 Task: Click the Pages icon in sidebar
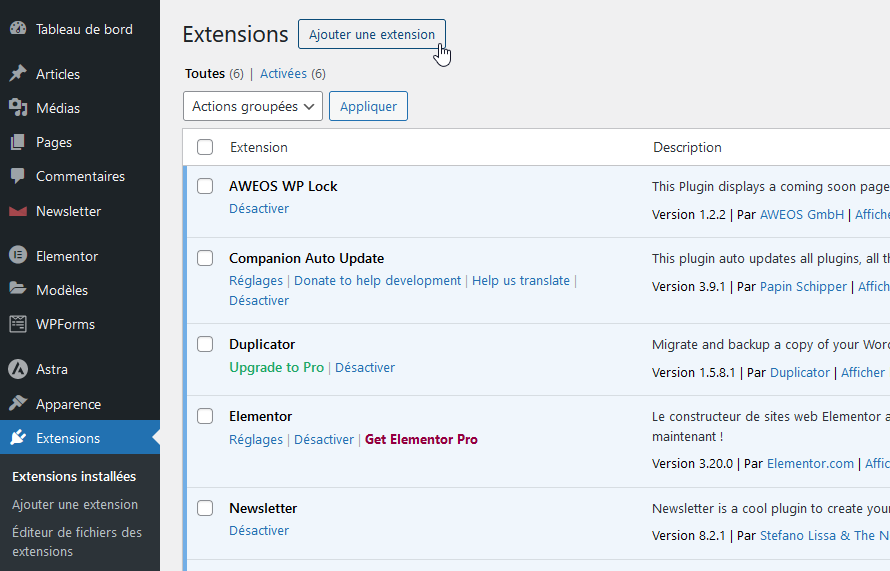pyautogui.click(x=18, y=142)
